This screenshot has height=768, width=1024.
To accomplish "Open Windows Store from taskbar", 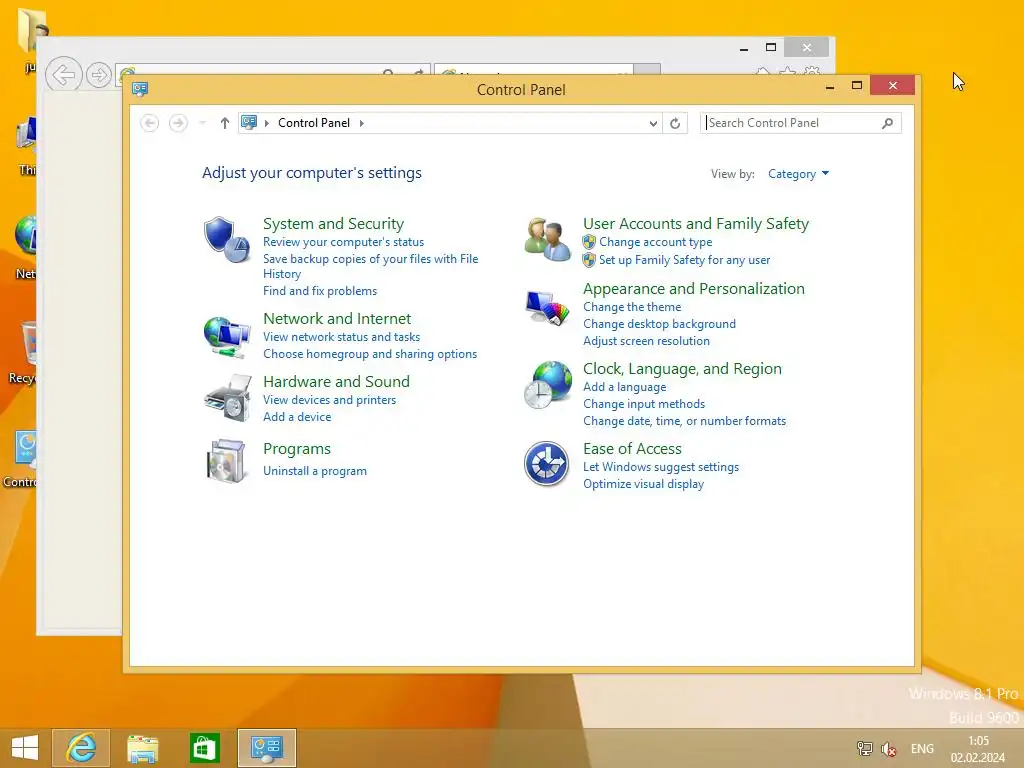I will pyautogui.click(x=204, y=748).
